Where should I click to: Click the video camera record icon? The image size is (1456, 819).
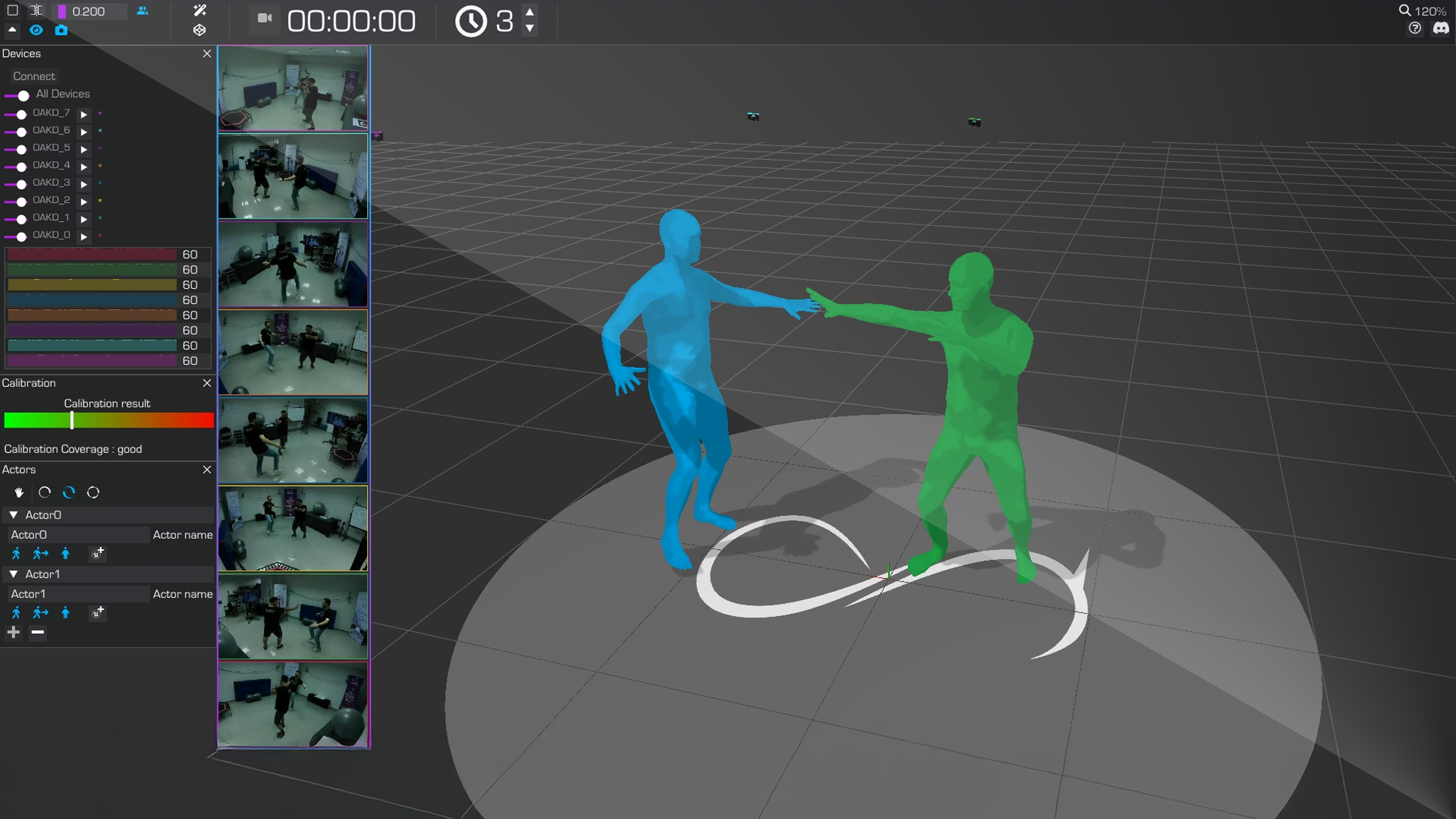point(265,18)
